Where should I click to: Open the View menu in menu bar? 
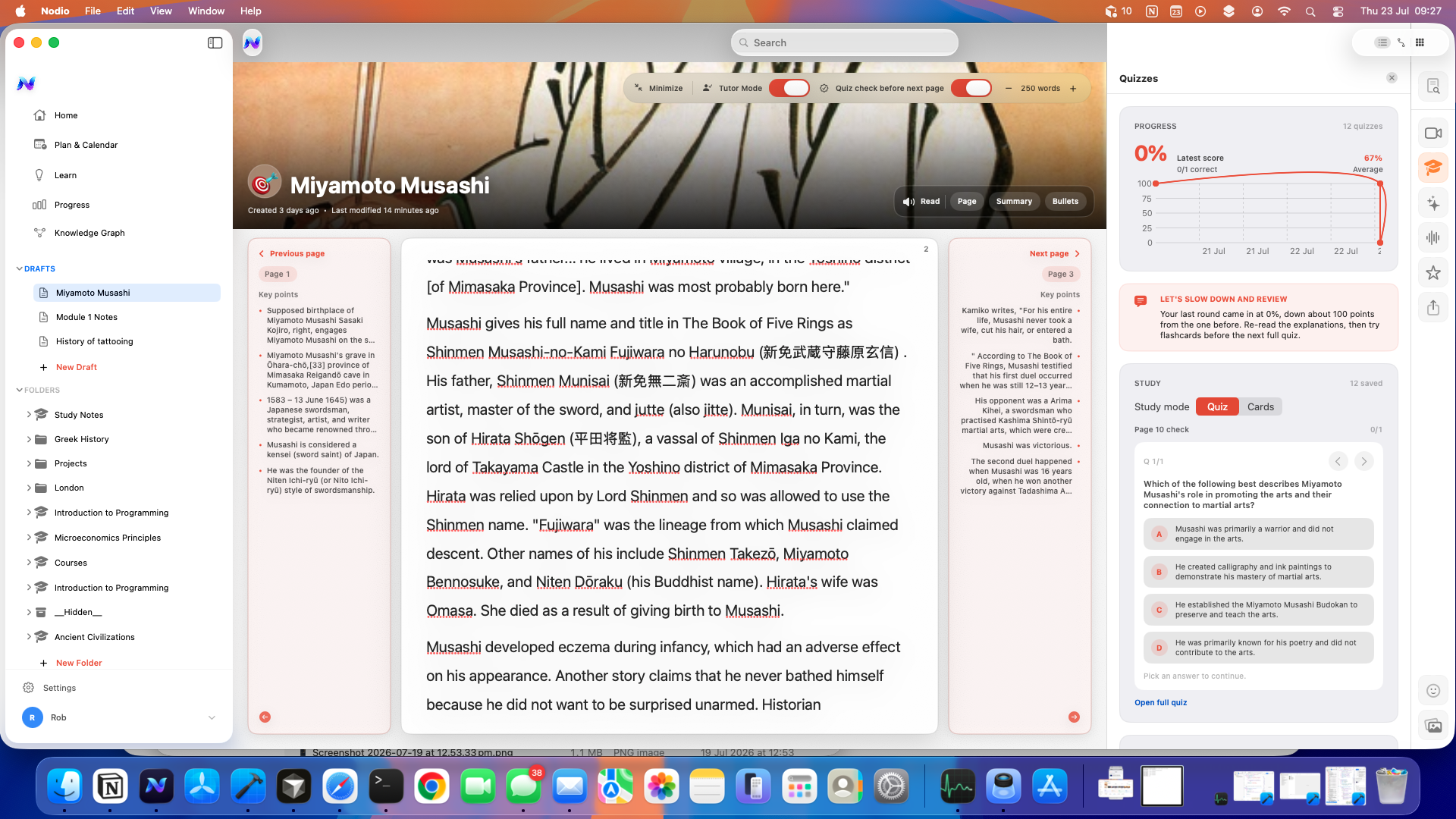pos(161,11)
